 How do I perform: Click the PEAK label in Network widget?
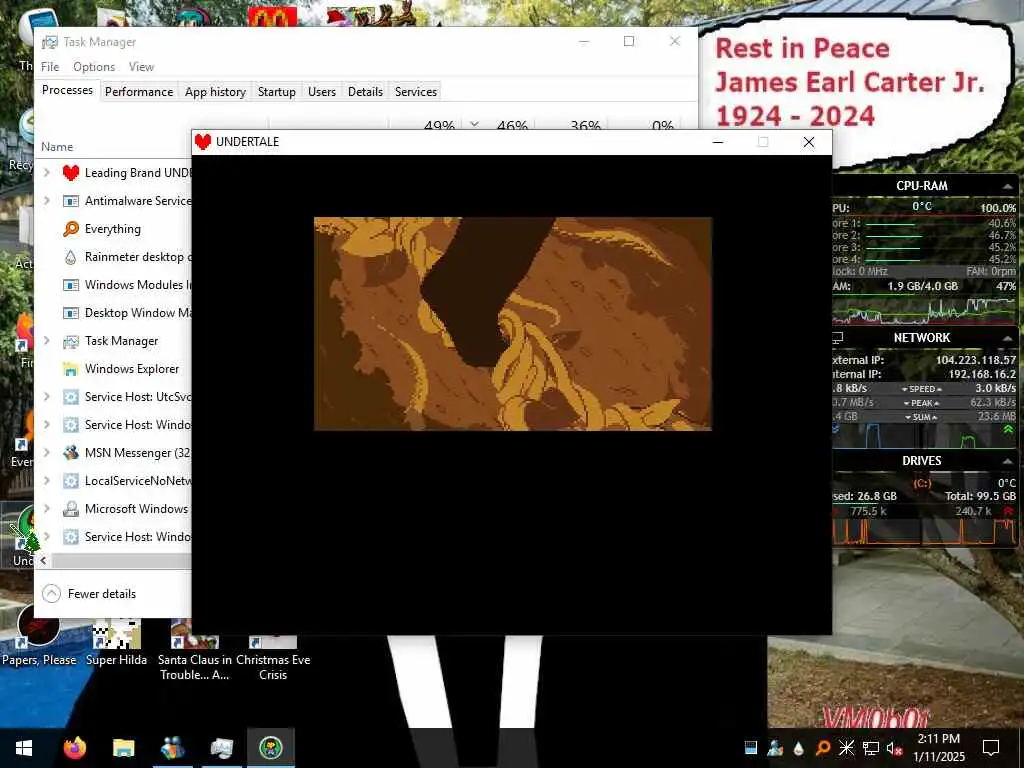coord(921,404)
